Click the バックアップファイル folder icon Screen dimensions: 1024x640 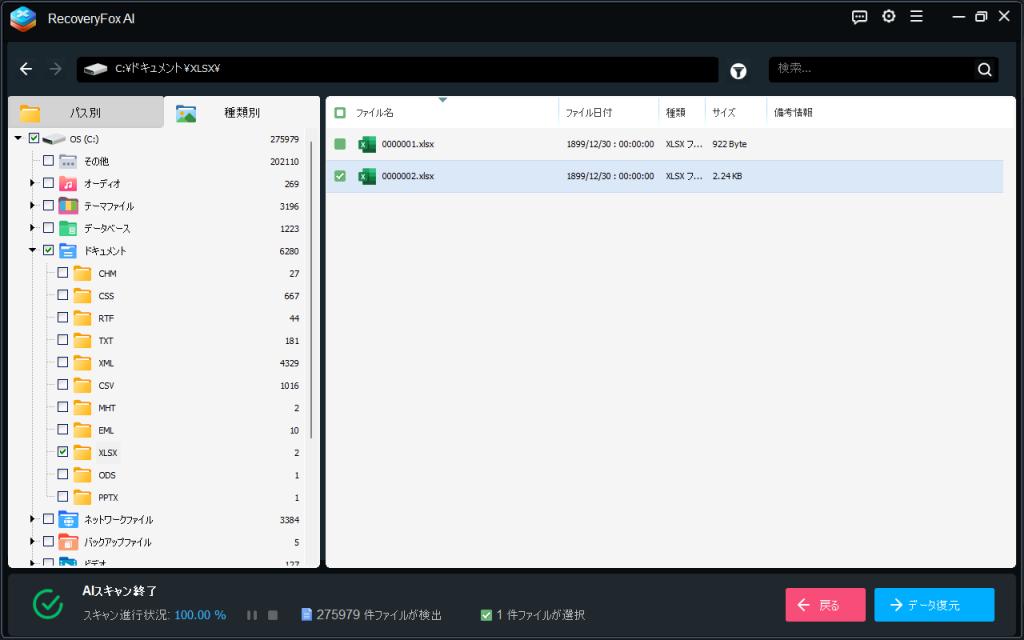[x=68, y=542]
